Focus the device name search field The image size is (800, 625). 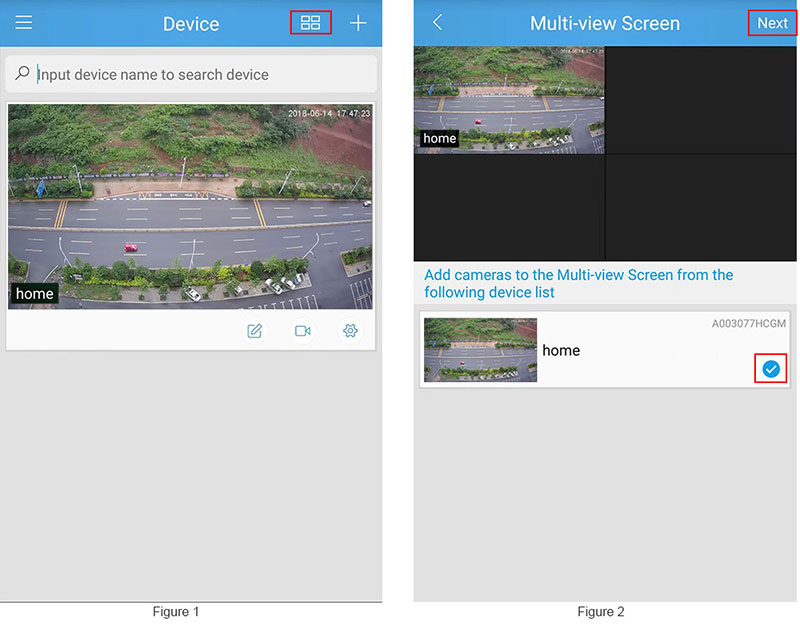191,74
